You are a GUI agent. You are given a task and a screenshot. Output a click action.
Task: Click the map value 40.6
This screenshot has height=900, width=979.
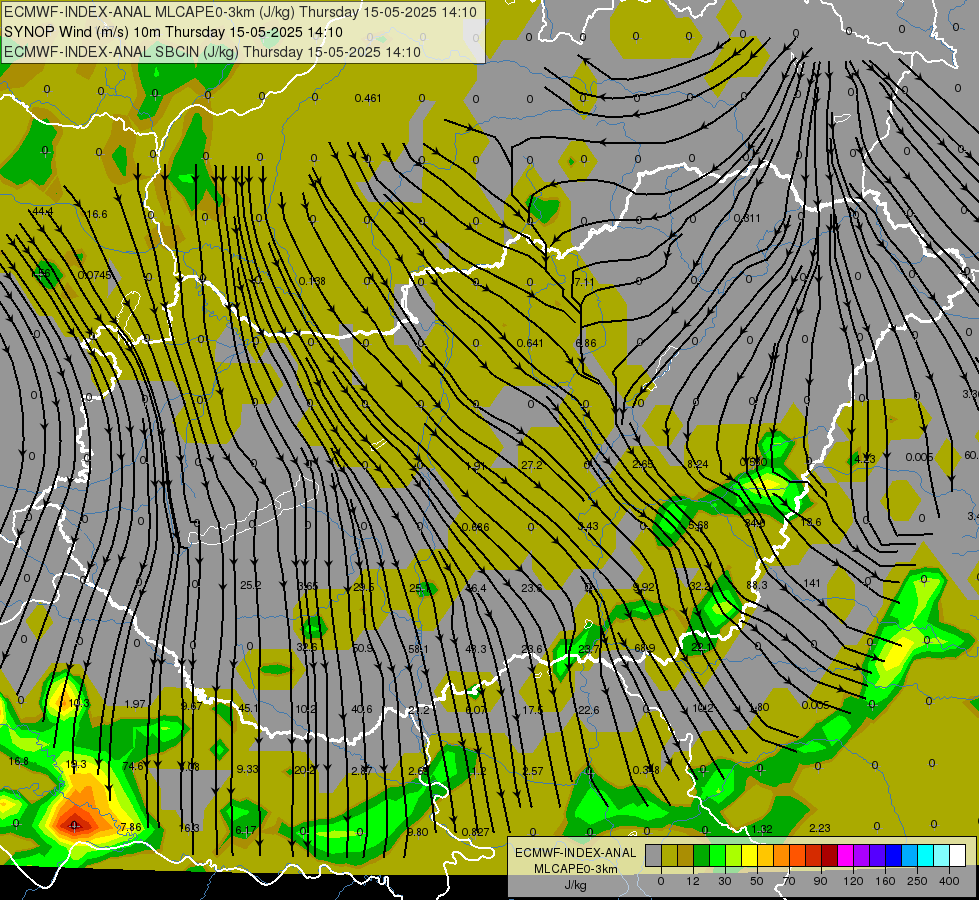(362, 709)
